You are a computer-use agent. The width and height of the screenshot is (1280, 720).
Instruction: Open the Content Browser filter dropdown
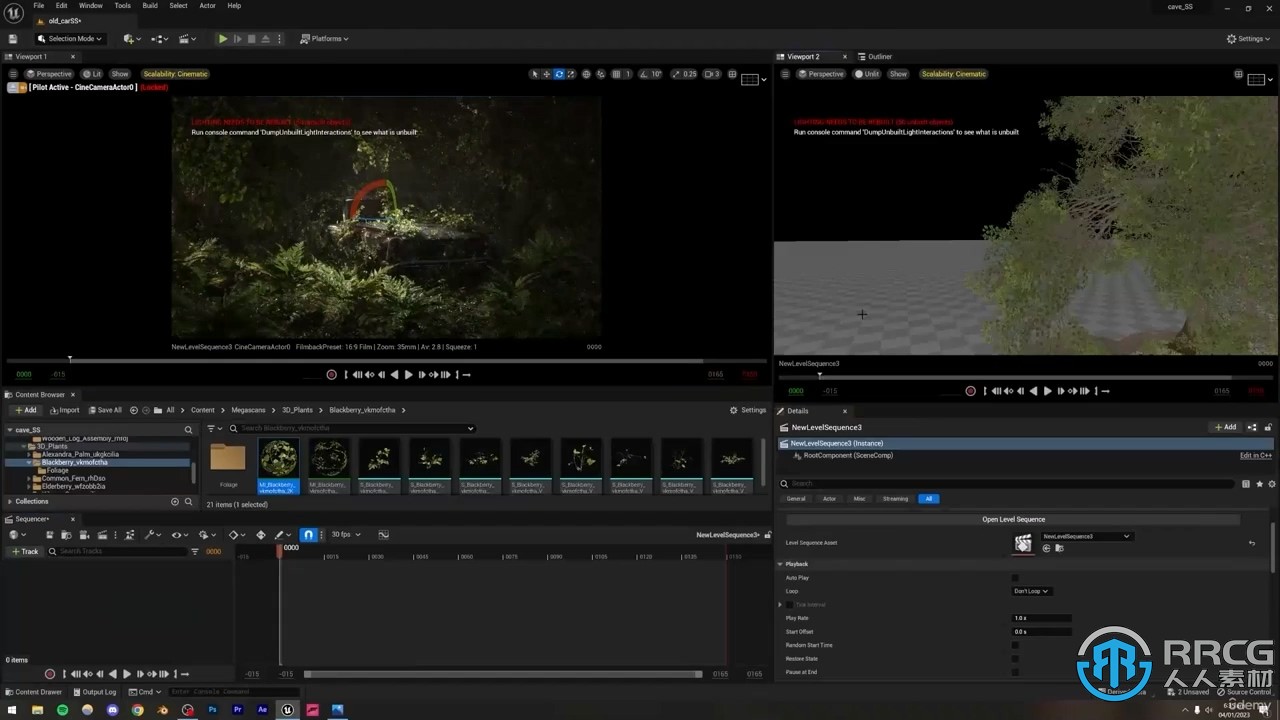[x=215, y=429]
